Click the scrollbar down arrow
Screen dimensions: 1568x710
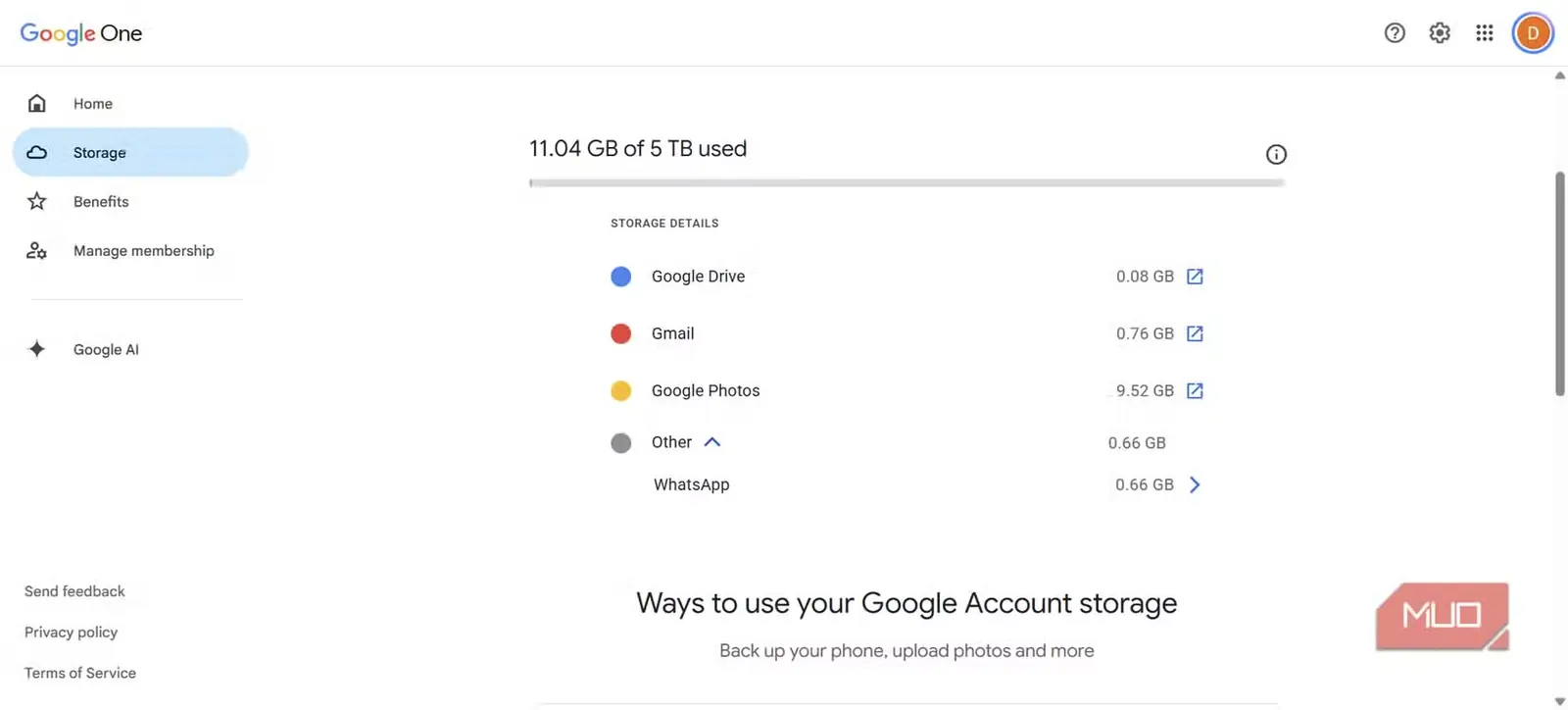[x=1559, y=701]
